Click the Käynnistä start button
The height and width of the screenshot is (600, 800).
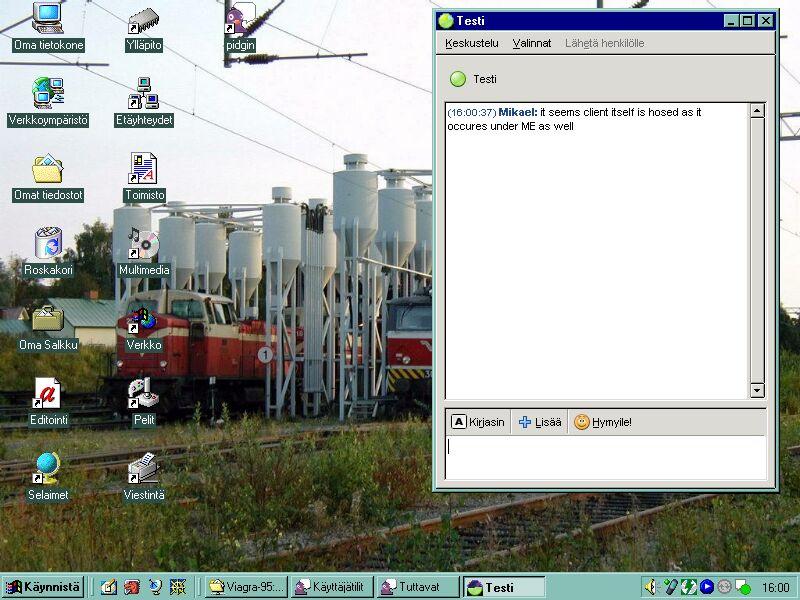coord(43,587)
